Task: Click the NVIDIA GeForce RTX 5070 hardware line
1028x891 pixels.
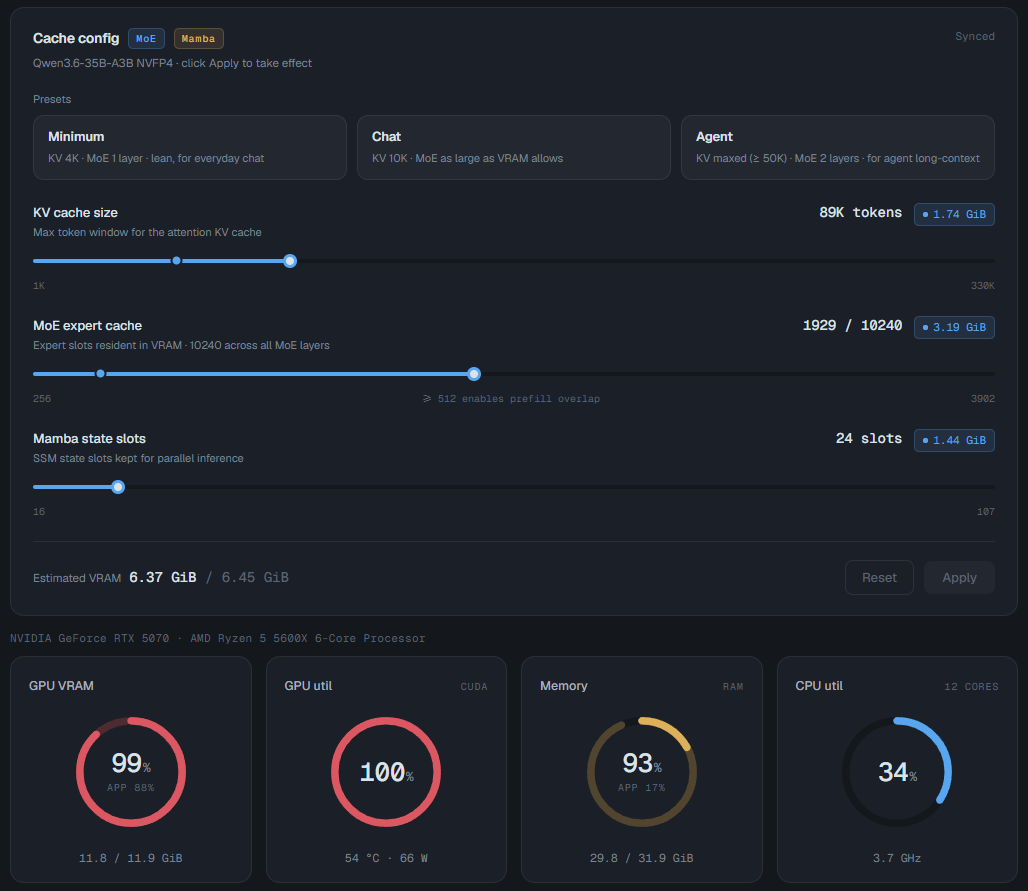Action: (x=218, y=639)
